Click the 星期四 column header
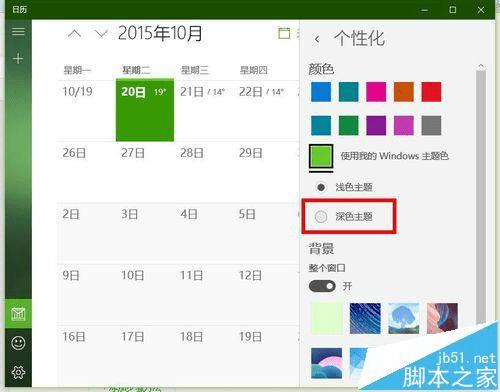The height and width of the screenshot is (392, 500). pos(254,70)
